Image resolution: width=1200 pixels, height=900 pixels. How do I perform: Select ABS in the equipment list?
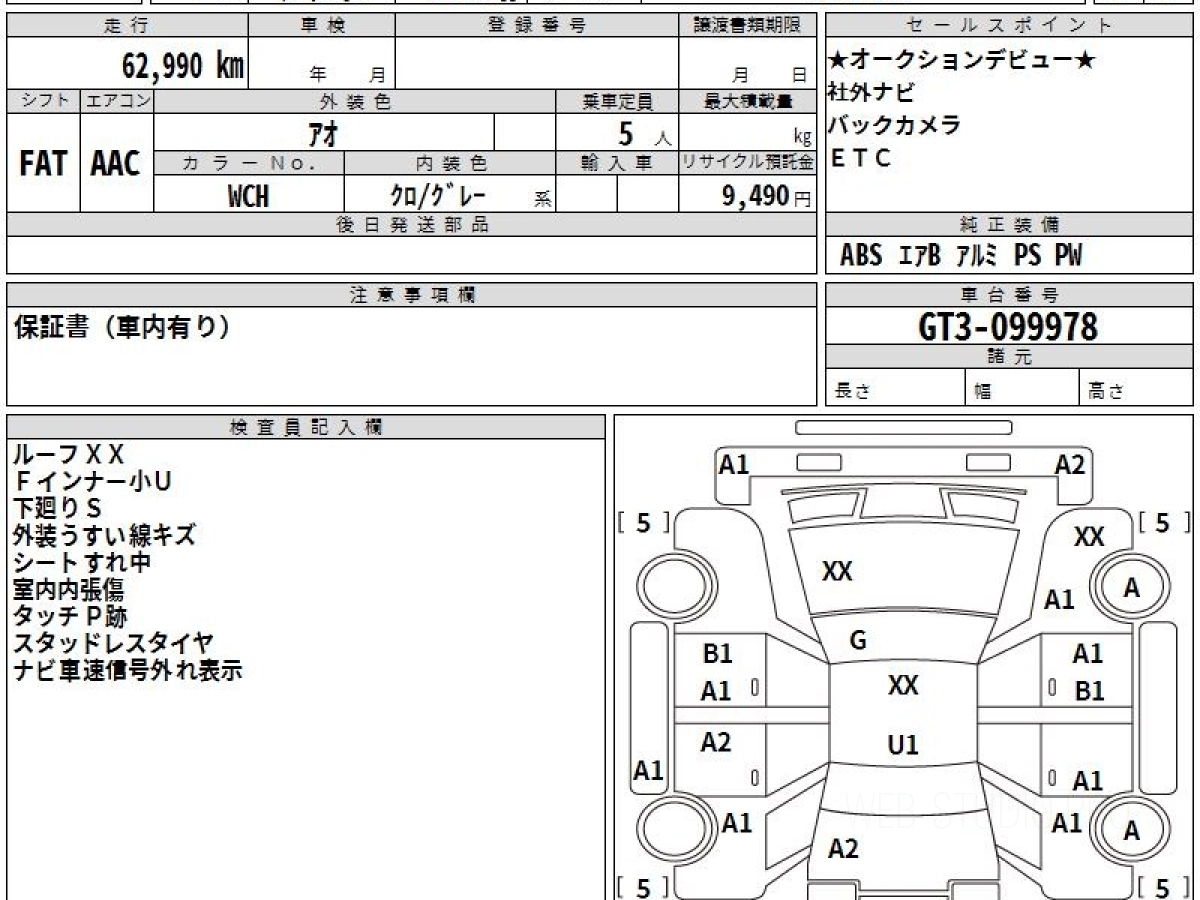point(861,256)
